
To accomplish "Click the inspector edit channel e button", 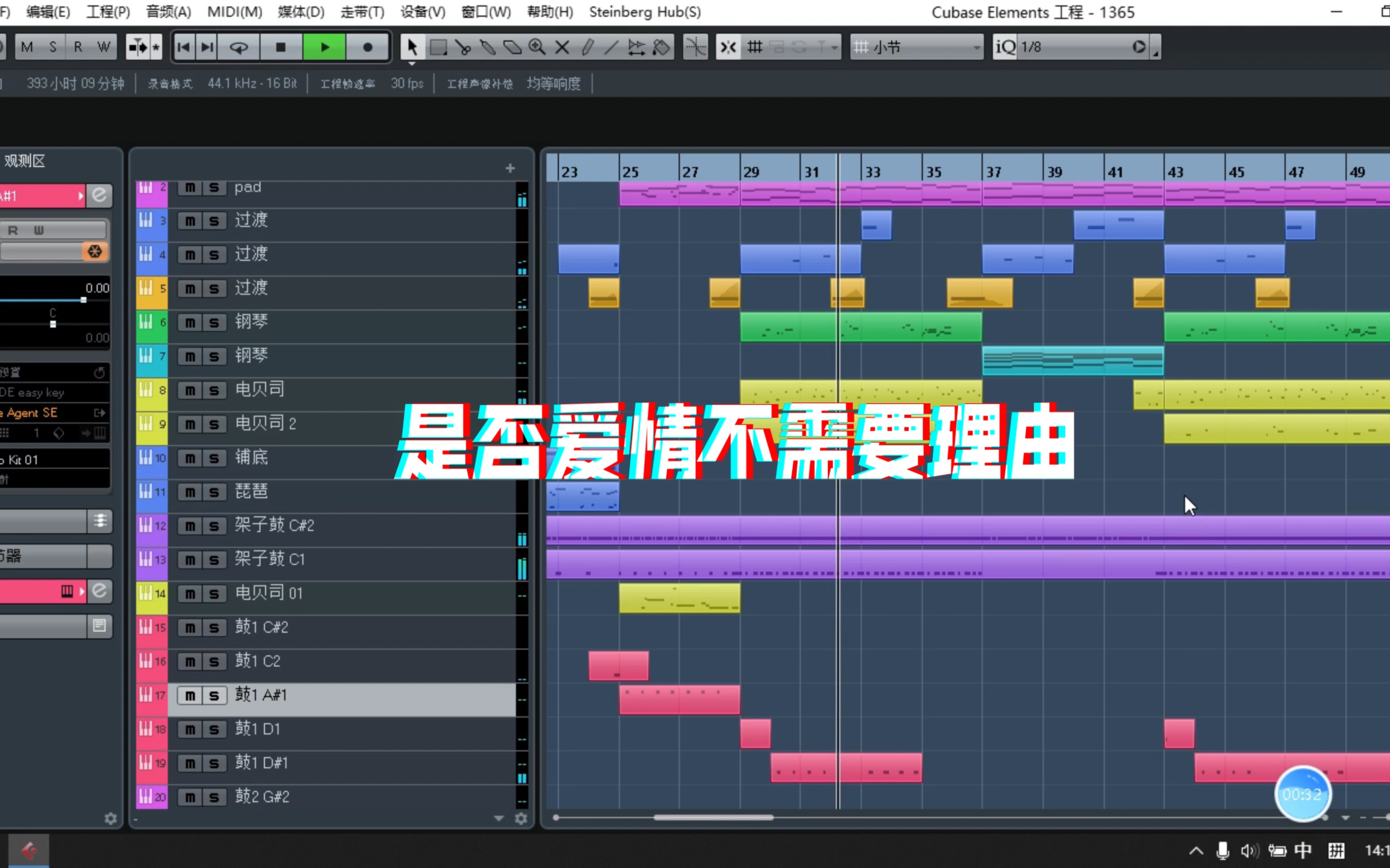I will pos(99,196).
